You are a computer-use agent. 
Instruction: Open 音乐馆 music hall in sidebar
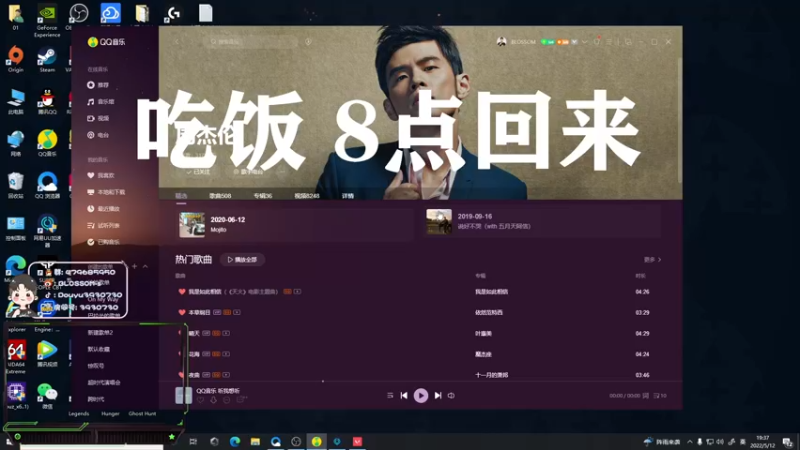[x=101, y=102]
